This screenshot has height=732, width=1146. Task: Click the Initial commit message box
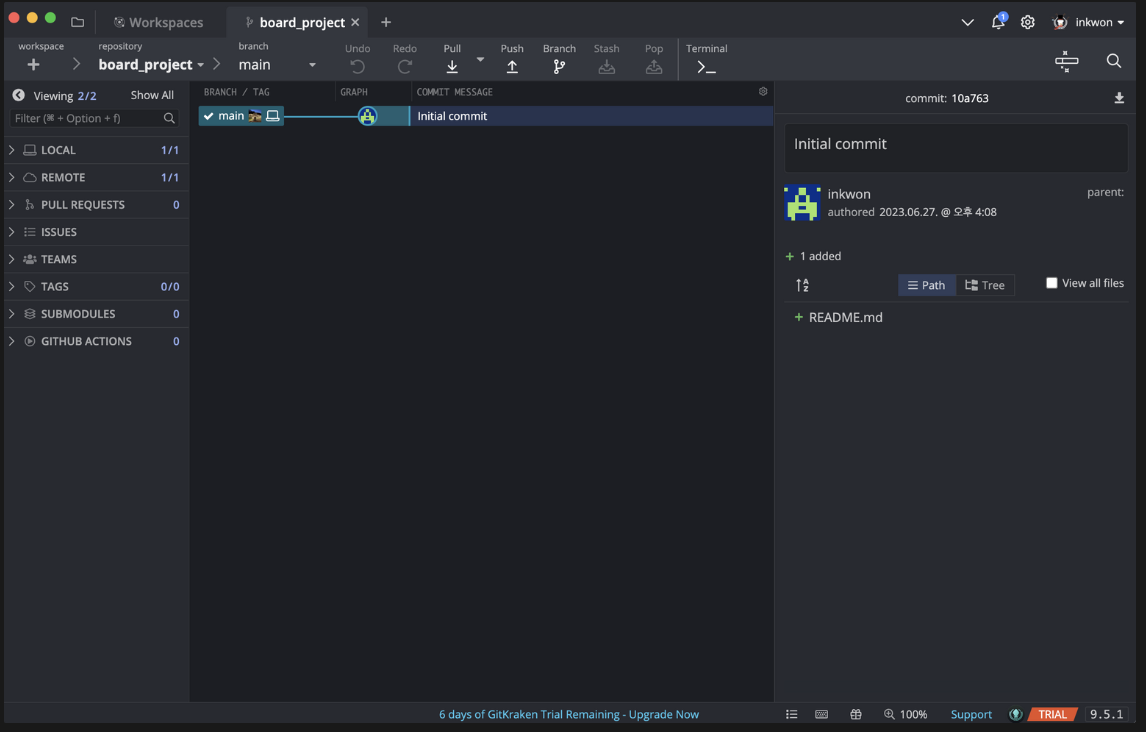point(956,148)
